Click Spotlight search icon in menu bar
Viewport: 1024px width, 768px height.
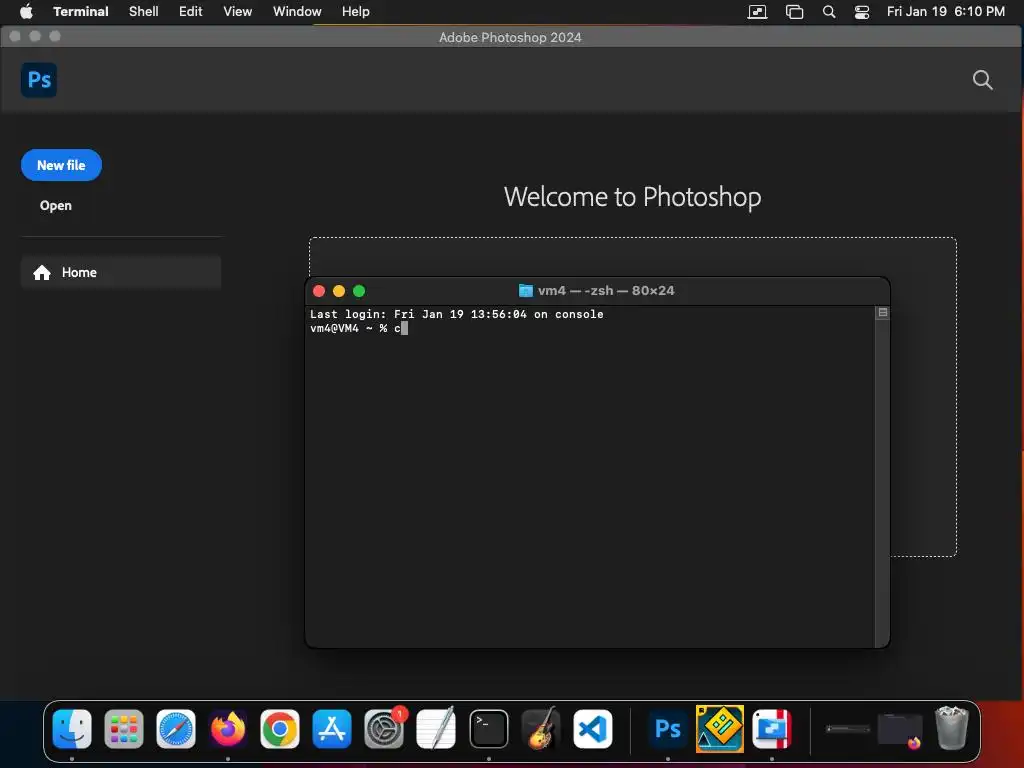tap(829, 11)
